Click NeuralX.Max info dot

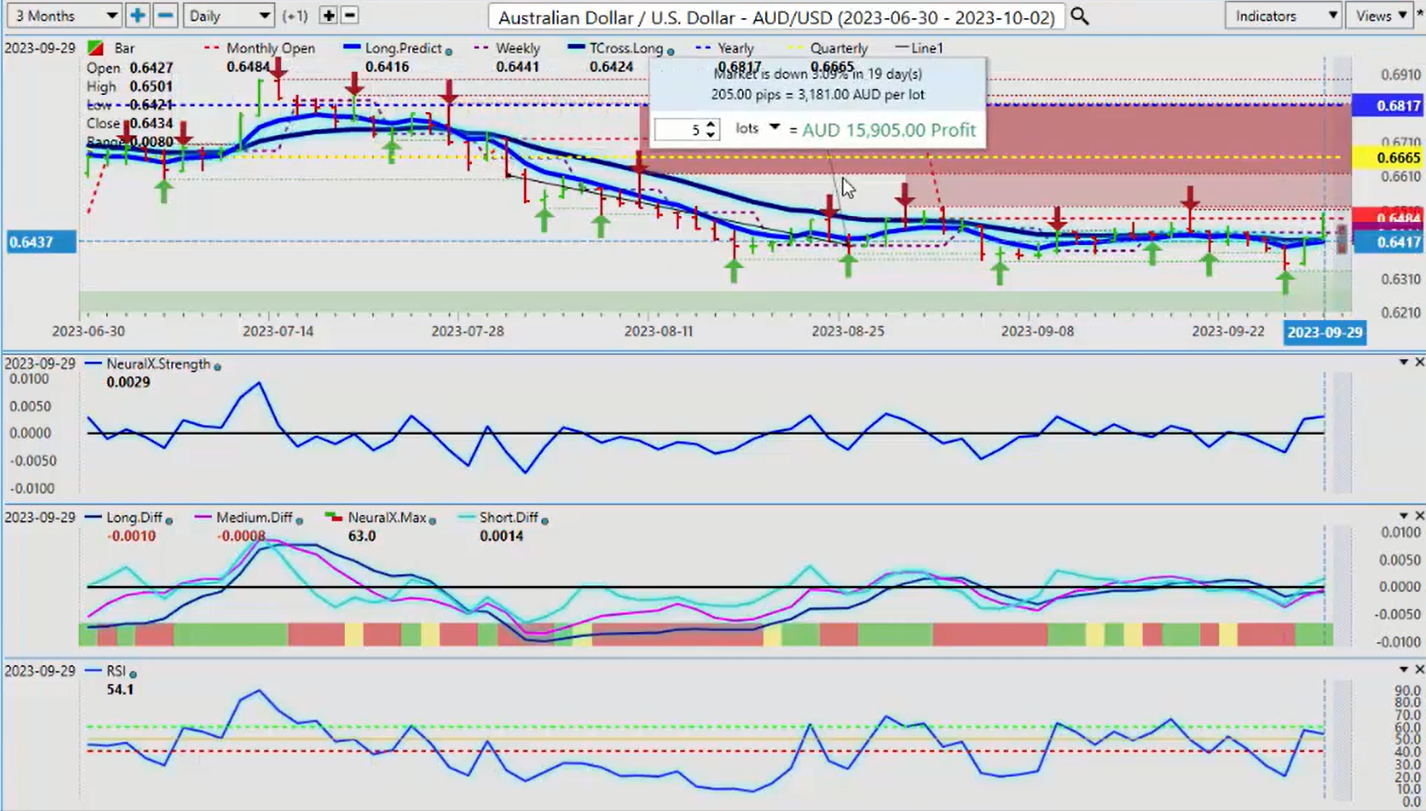(432, 520)
